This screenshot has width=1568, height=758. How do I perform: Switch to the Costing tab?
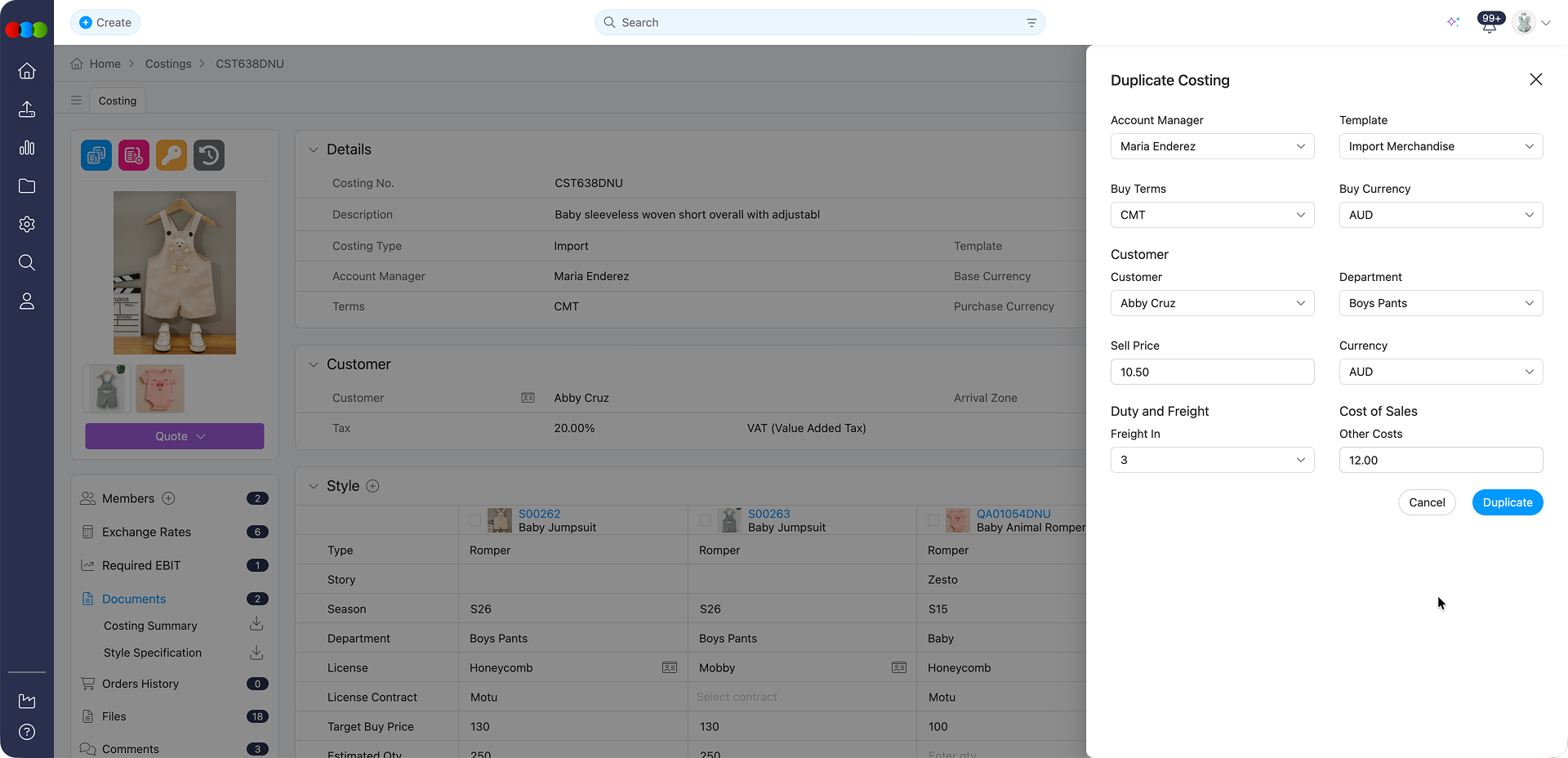point(117,100)
